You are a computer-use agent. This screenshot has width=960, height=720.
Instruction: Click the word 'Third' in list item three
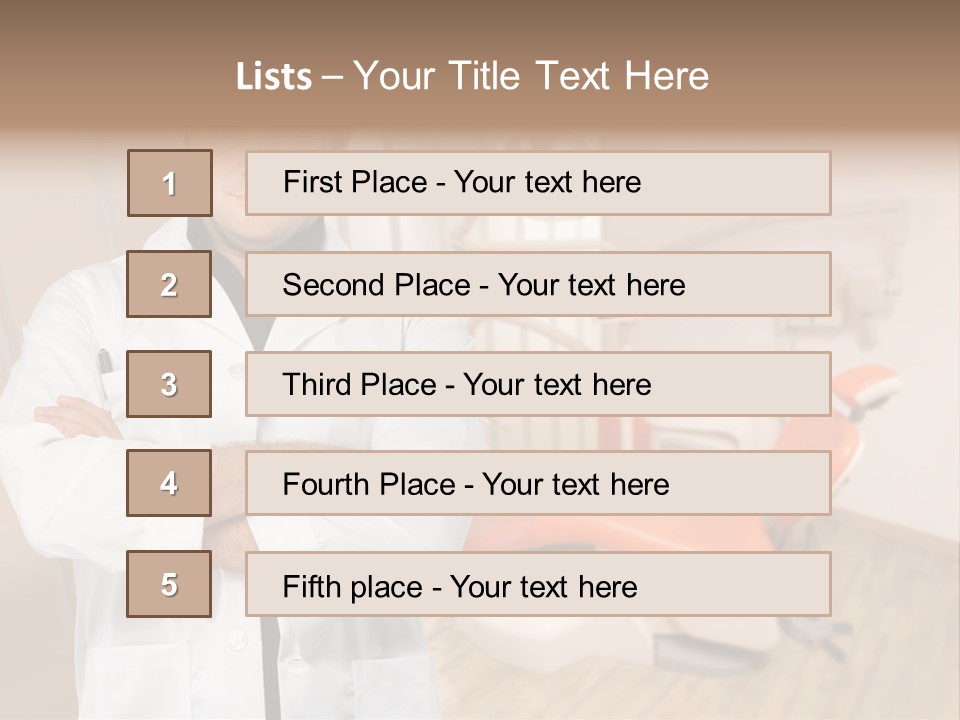317,385
